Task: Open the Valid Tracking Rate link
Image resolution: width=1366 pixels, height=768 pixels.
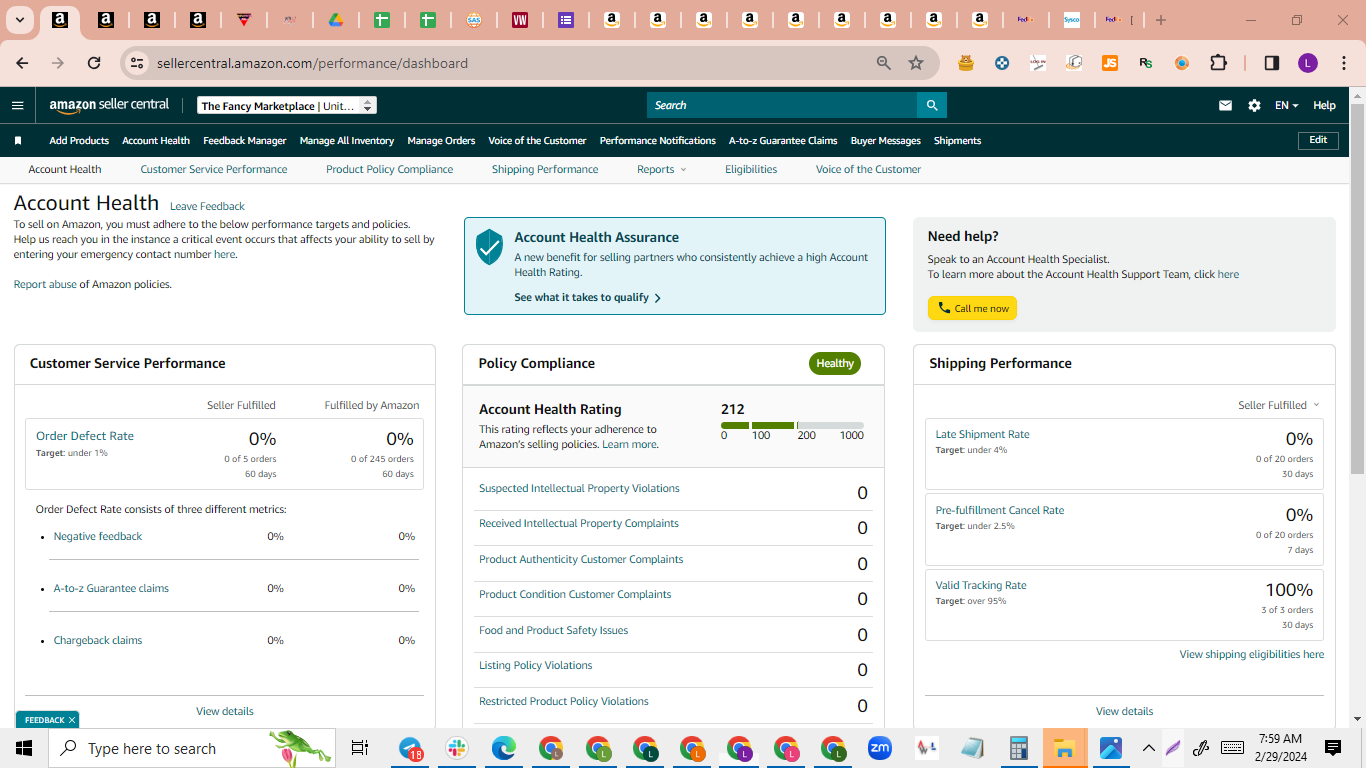Action: tap(981, 586)
